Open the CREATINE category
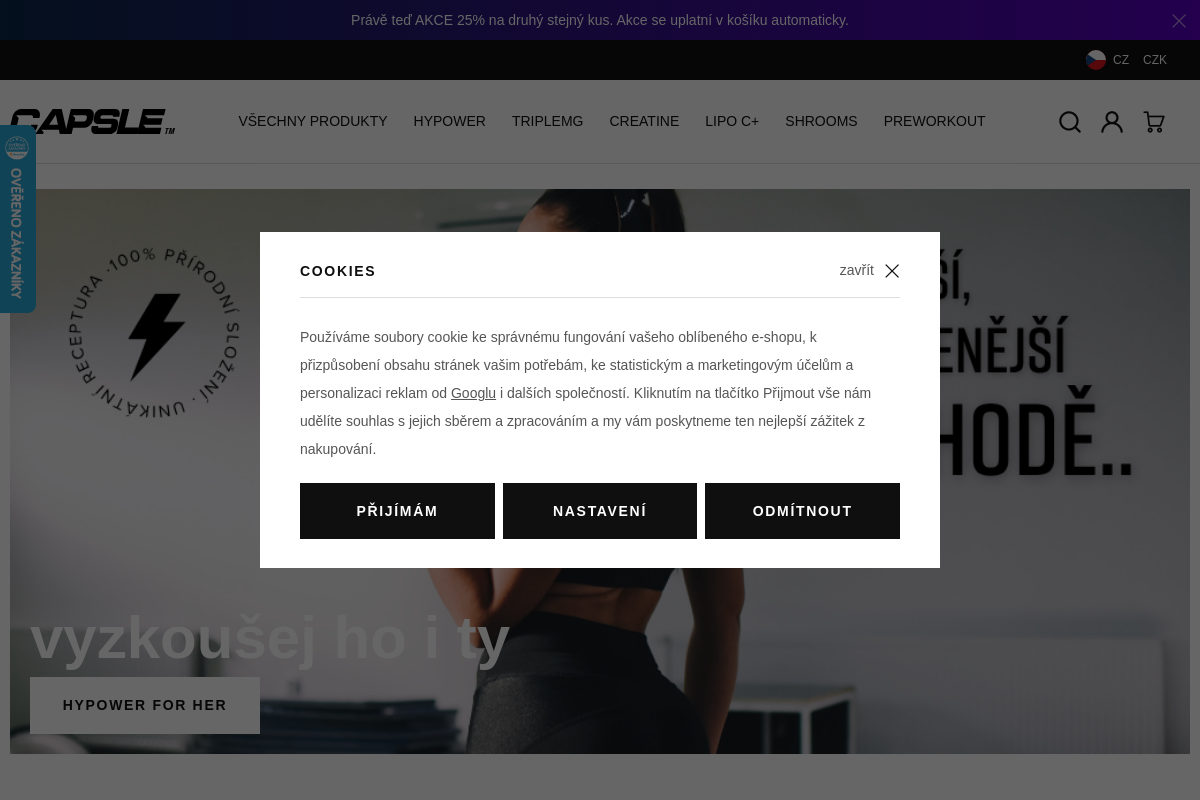 (x=644, y=121)
